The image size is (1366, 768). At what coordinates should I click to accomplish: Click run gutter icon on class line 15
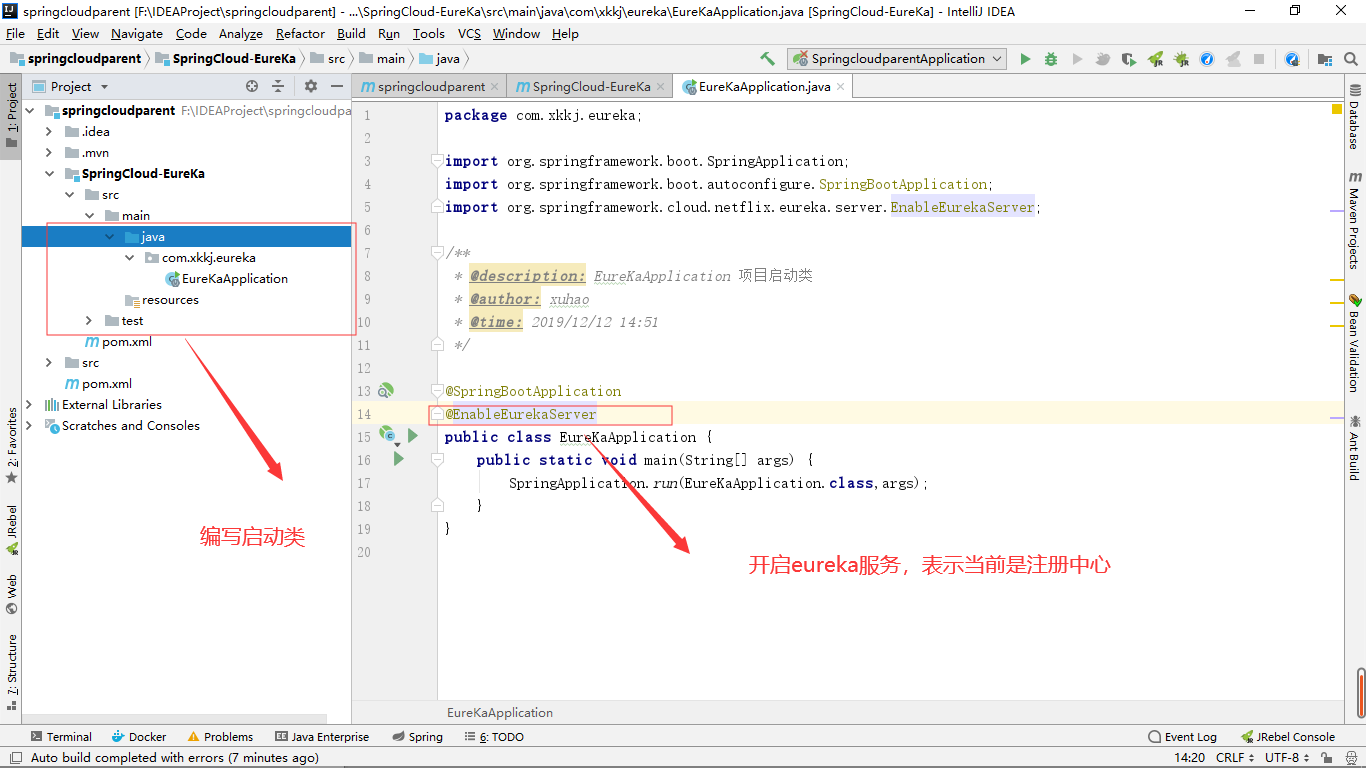[x=412, y=436]
